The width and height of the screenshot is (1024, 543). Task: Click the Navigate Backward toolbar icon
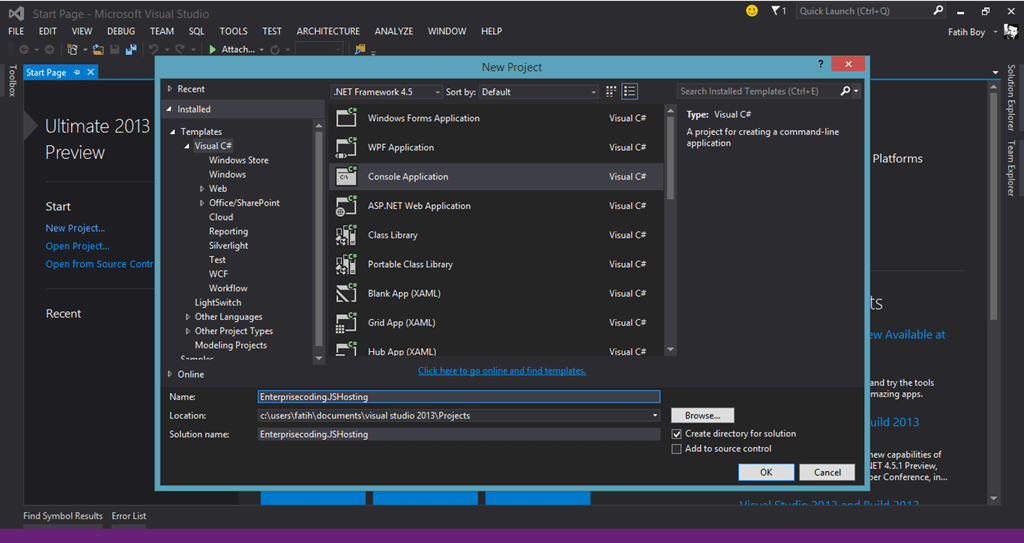click(x=24, y=49)
